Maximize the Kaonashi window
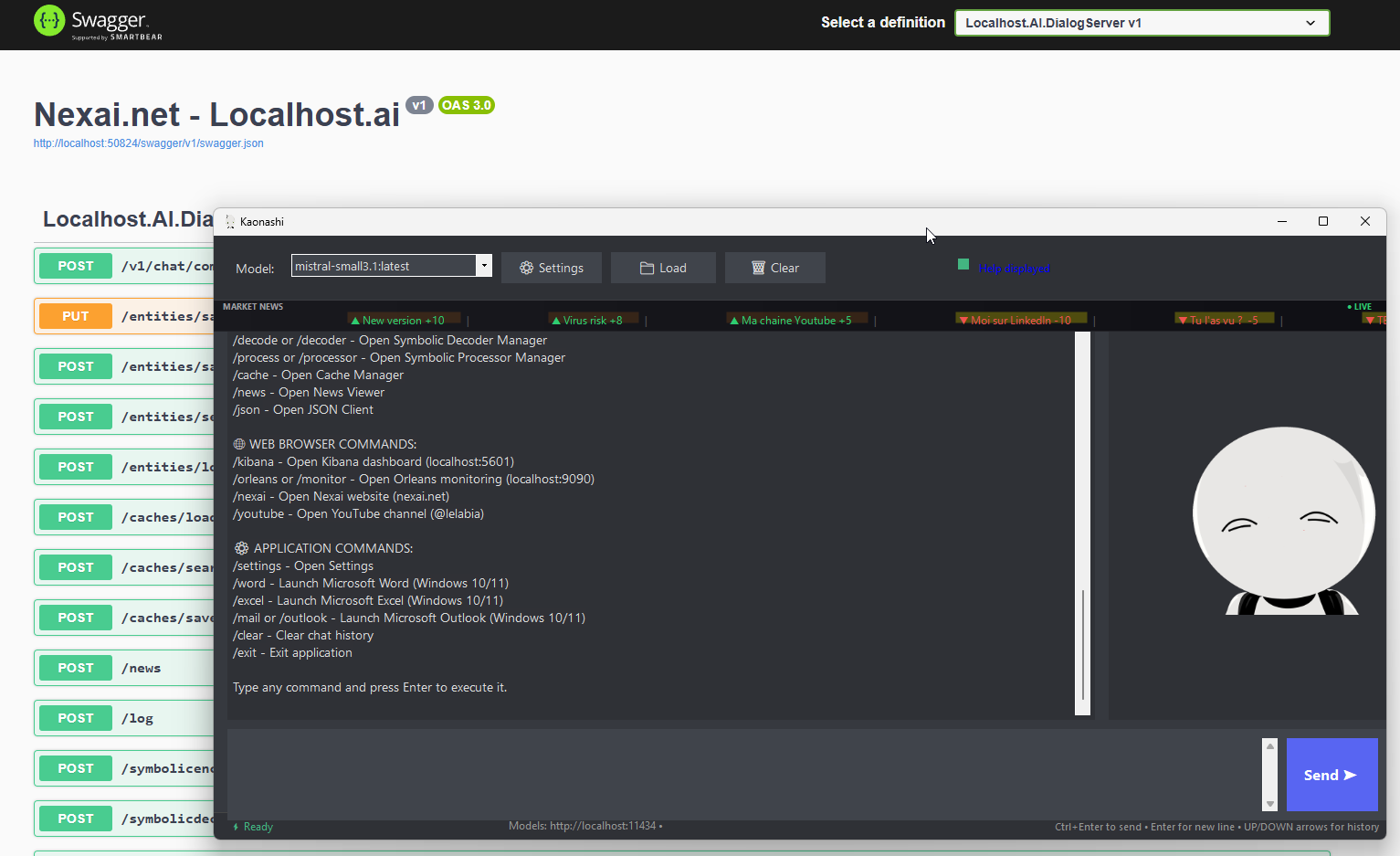The image size is (1400, 856). 1323,221
